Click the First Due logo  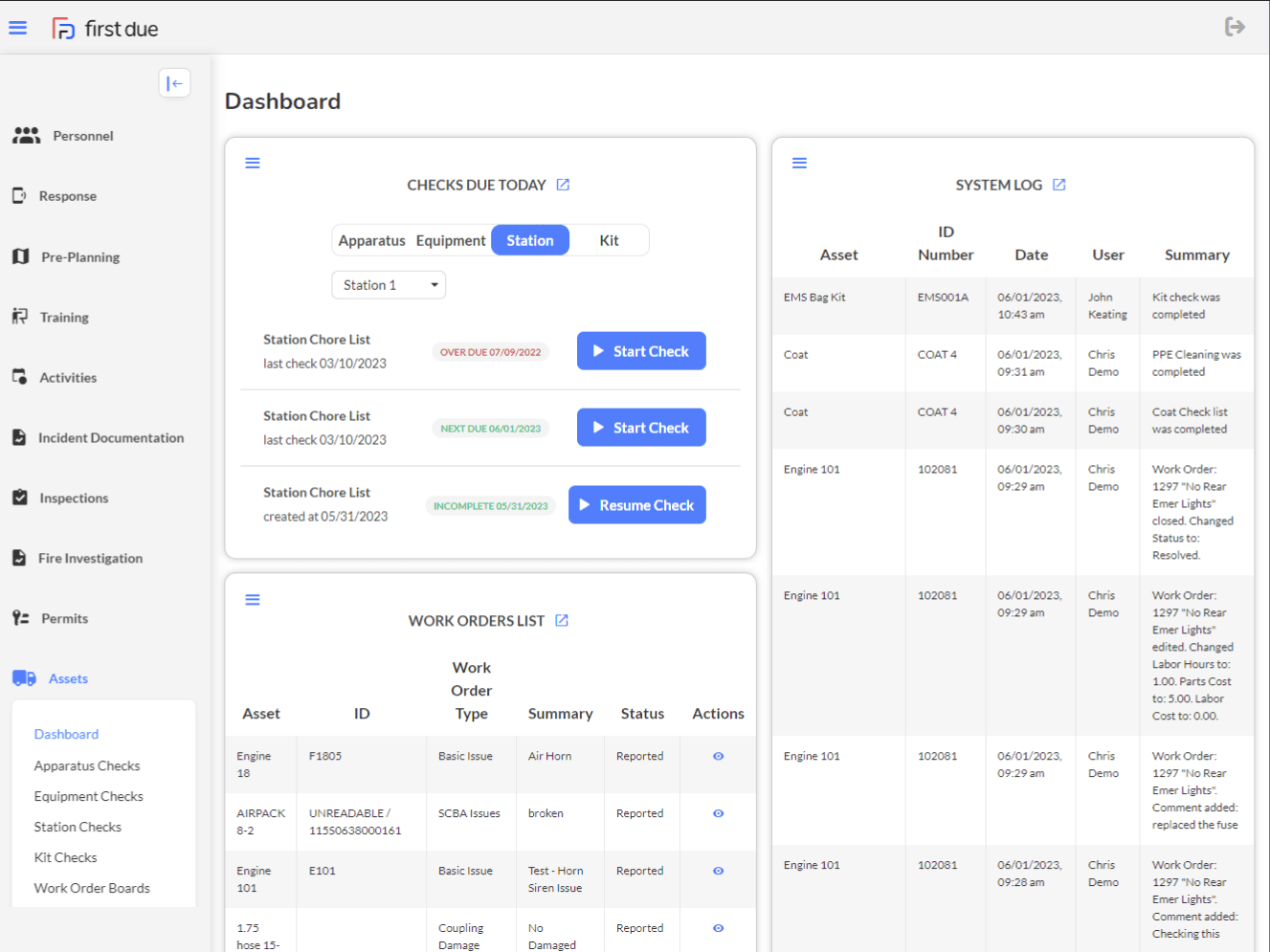(x=105, y=29)
